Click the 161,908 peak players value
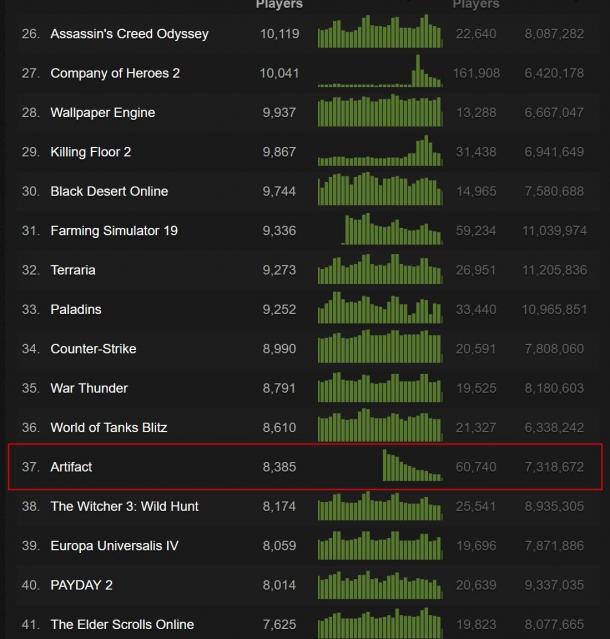 [x=476, y=73]
